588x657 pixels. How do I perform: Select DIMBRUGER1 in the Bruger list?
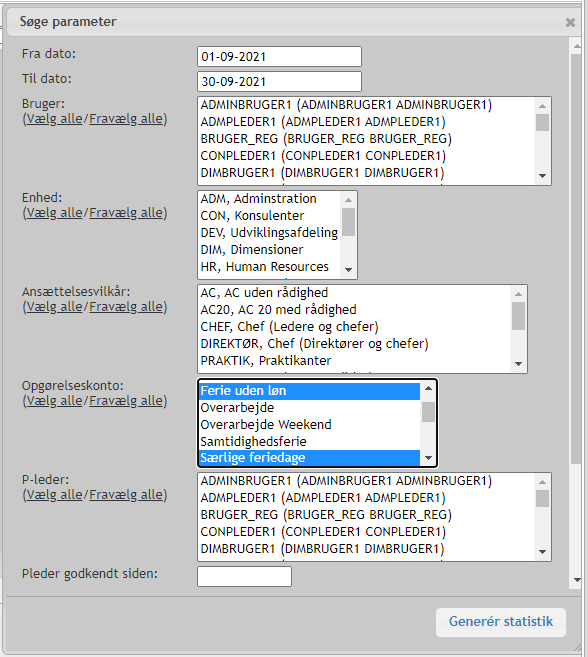click(366, 173)
